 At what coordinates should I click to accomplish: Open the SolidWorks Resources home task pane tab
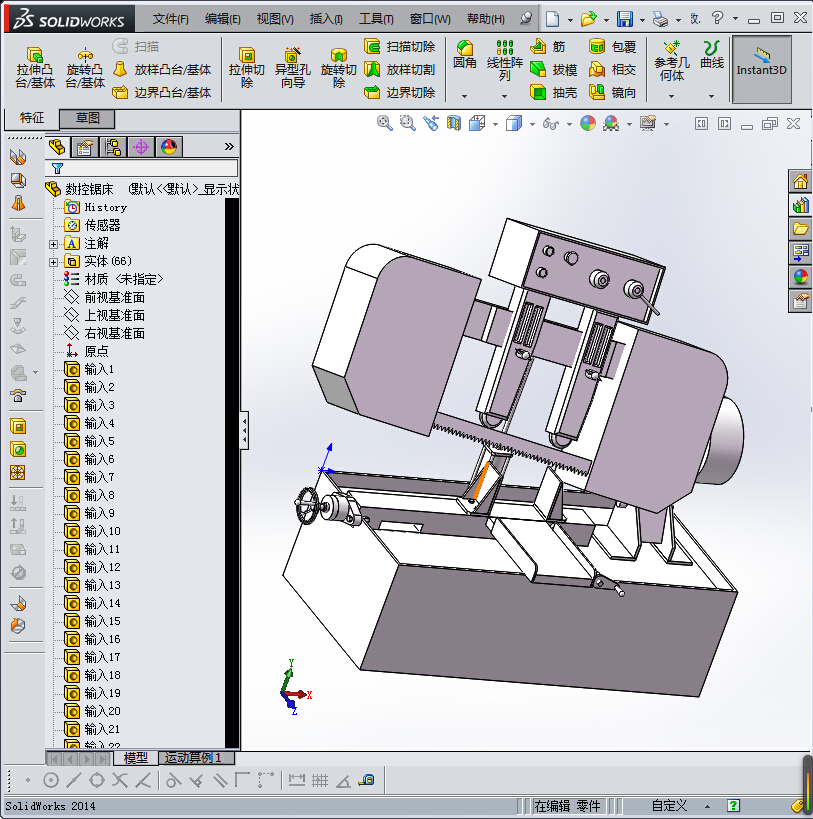pyautogui.click(x=800, y=182)
